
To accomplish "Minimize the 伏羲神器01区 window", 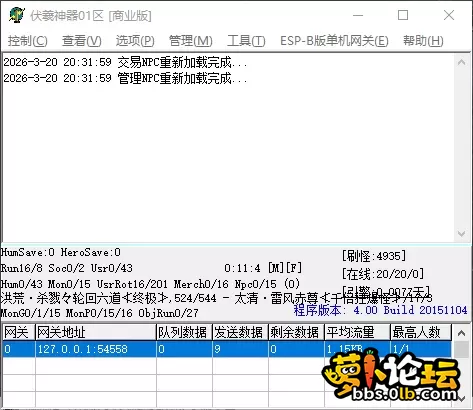I will (x=358, y=15).
